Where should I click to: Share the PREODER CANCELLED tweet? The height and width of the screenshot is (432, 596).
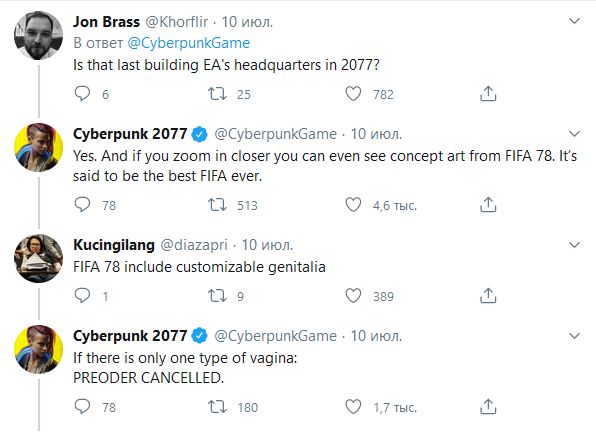pos(488,407)
